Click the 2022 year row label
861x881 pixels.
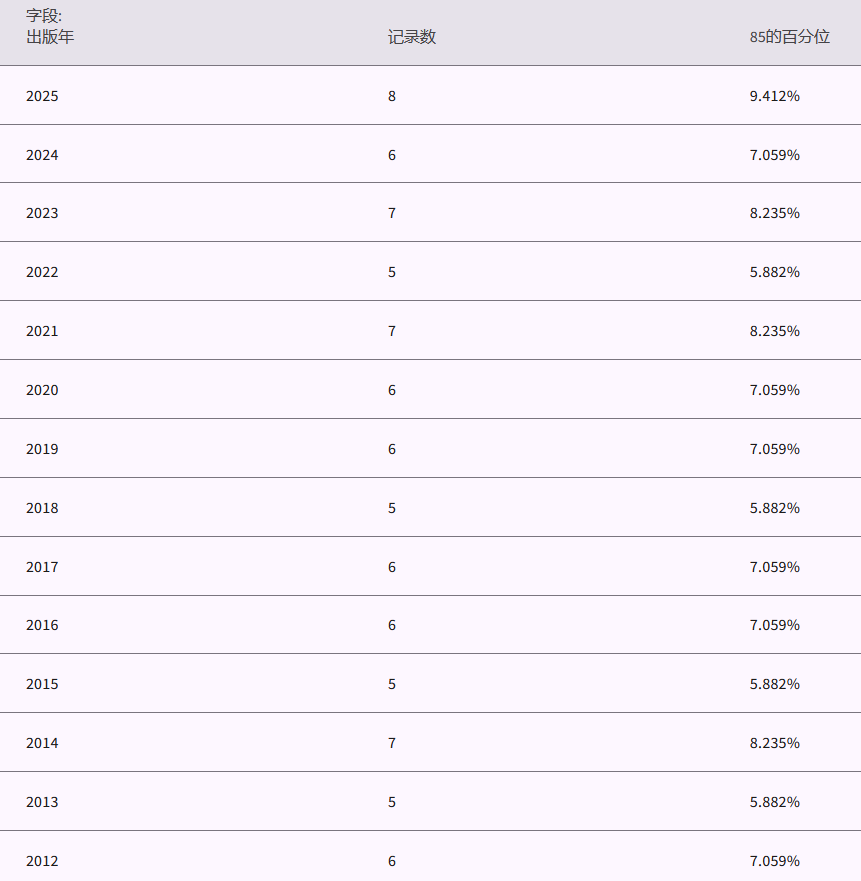pos(42,272)
